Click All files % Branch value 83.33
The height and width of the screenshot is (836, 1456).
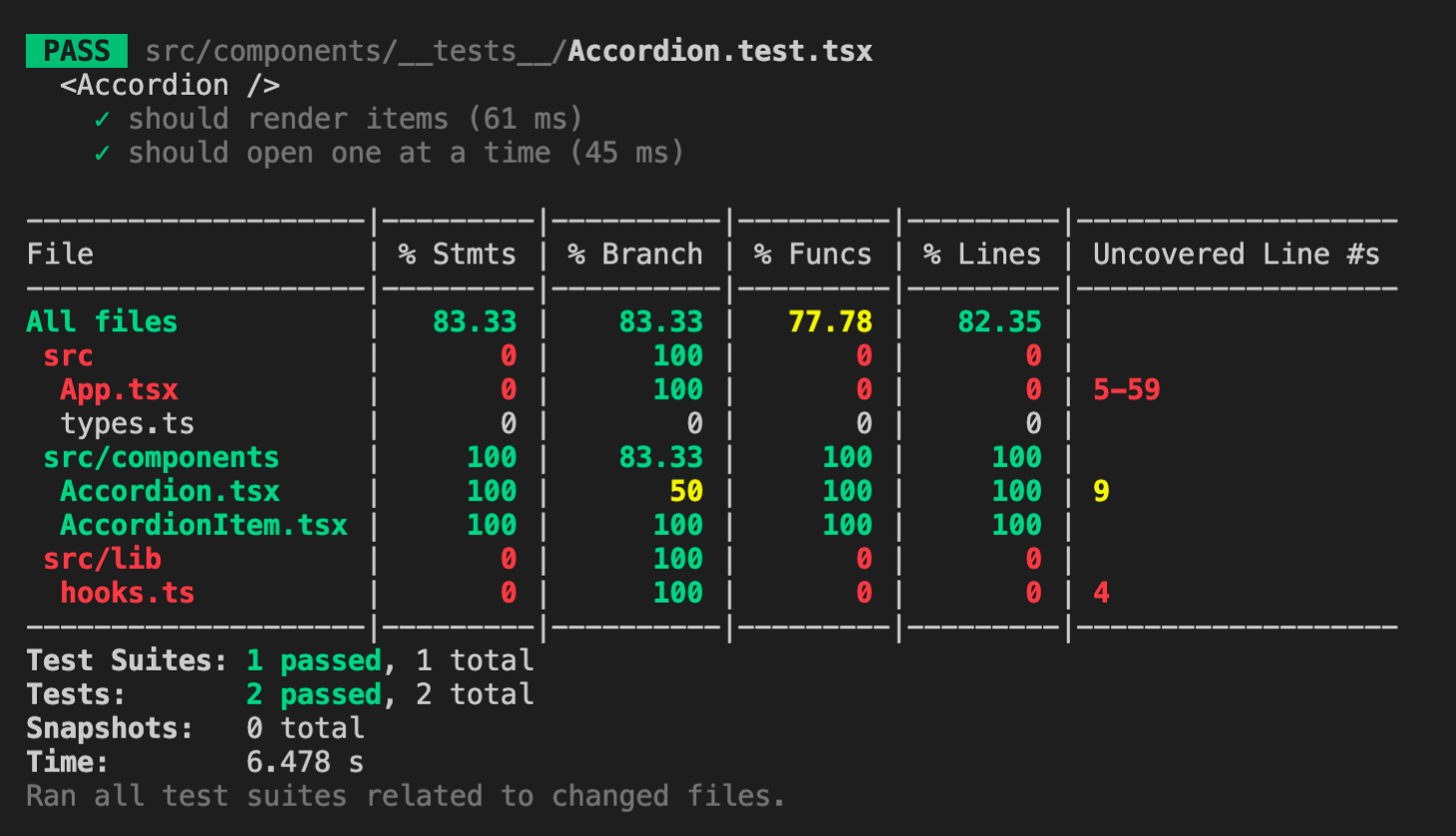tap(660, 321)
